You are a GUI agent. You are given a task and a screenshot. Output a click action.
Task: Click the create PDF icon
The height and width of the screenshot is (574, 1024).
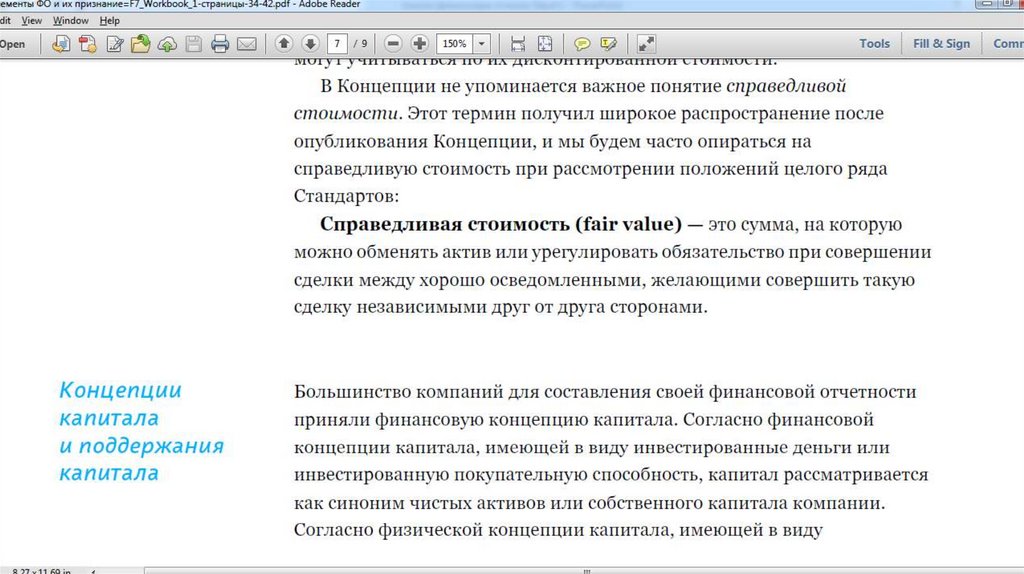(x=88, y=44)
